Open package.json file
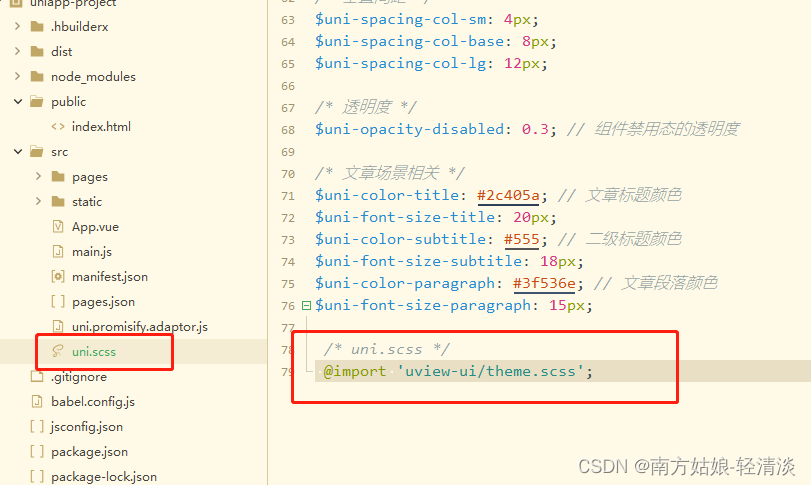 pyautogui.click(x=89, y=451)
